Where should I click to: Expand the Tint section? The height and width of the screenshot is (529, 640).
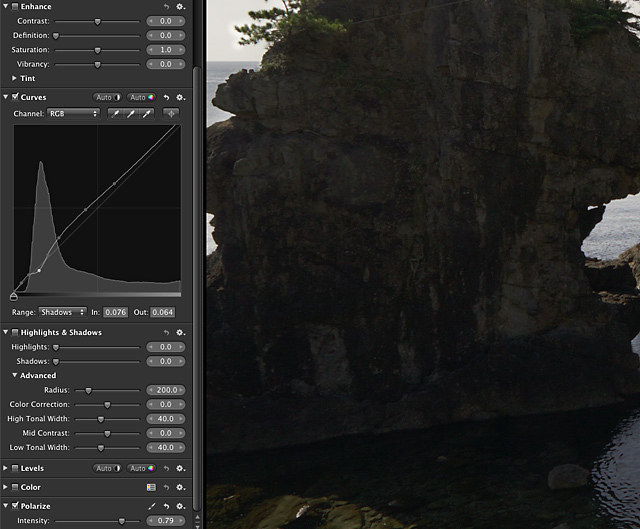[x=14, y=77]
